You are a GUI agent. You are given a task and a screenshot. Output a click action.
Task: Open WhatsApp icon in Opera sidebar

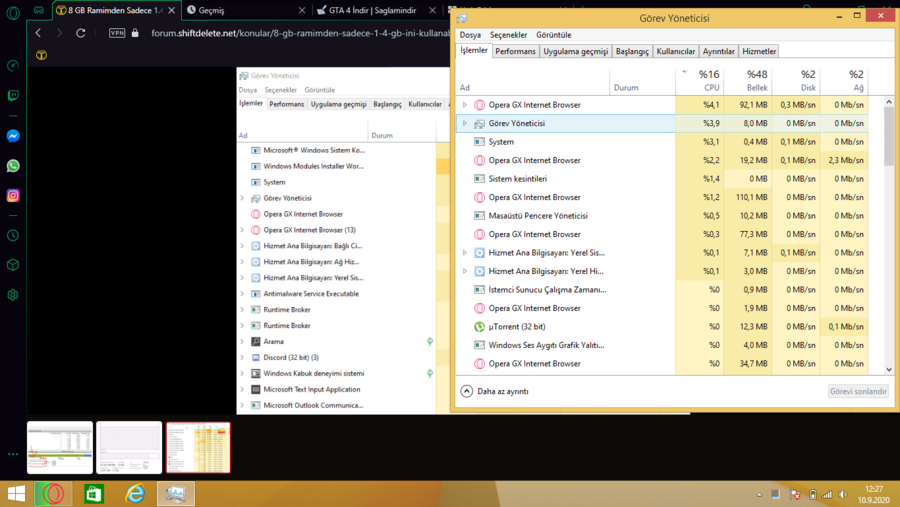point(13,166)
